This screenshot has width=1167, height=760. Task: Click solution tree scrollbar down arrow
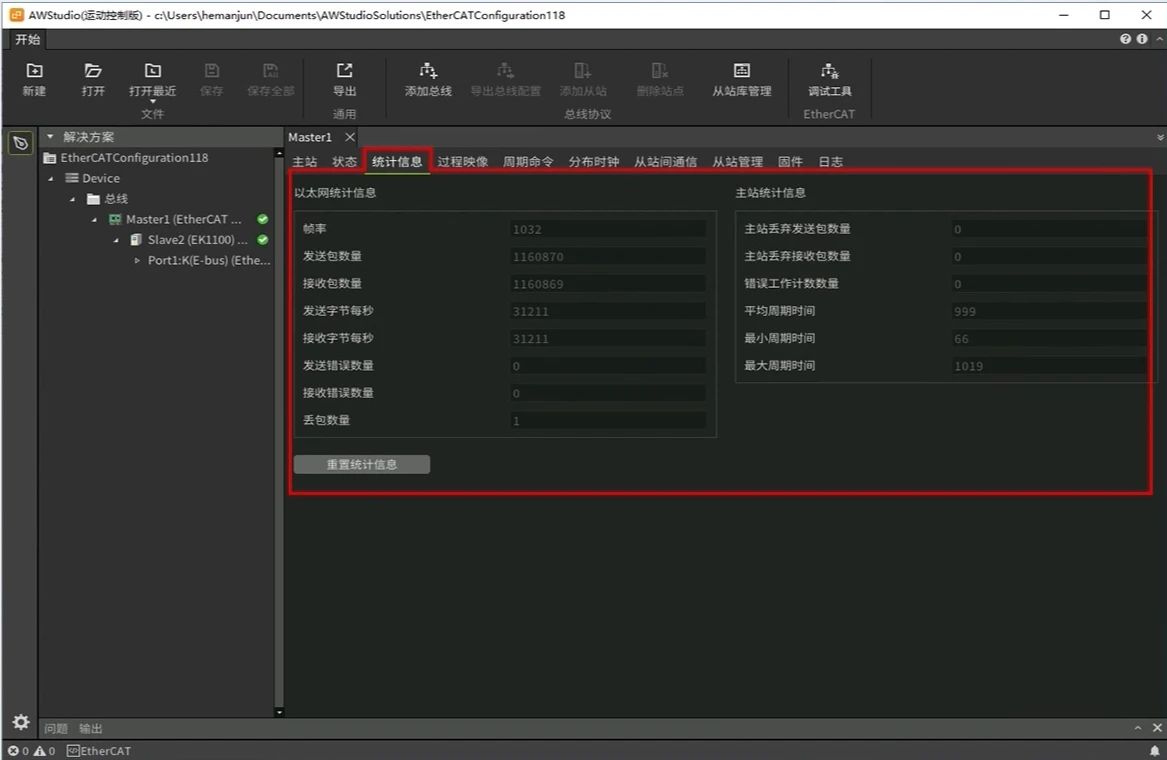pyautogui.click(x=279, y=712)
